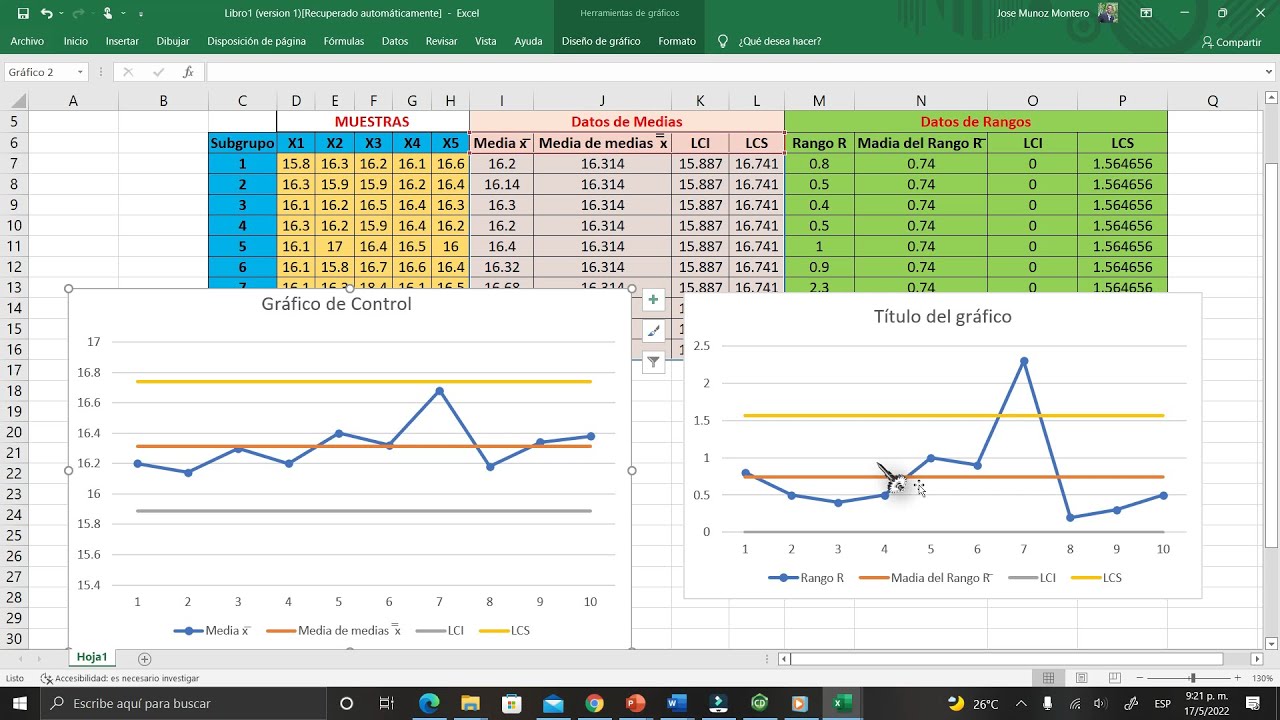Select column N header
Image resolution: width=1280 pixels, height=720 pixels.
click(x=921, y=101)
